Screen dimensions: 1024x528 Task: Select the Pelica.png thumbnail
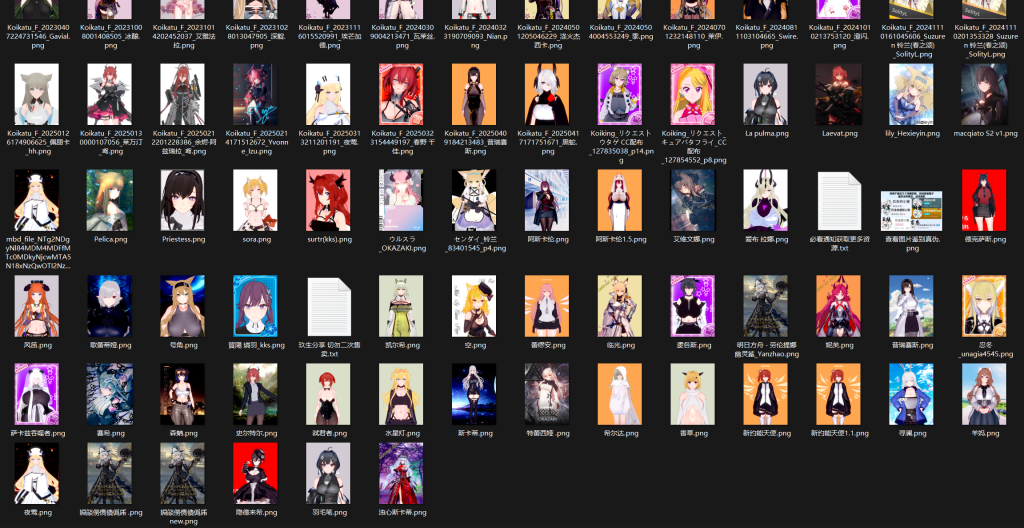(109, 200)
